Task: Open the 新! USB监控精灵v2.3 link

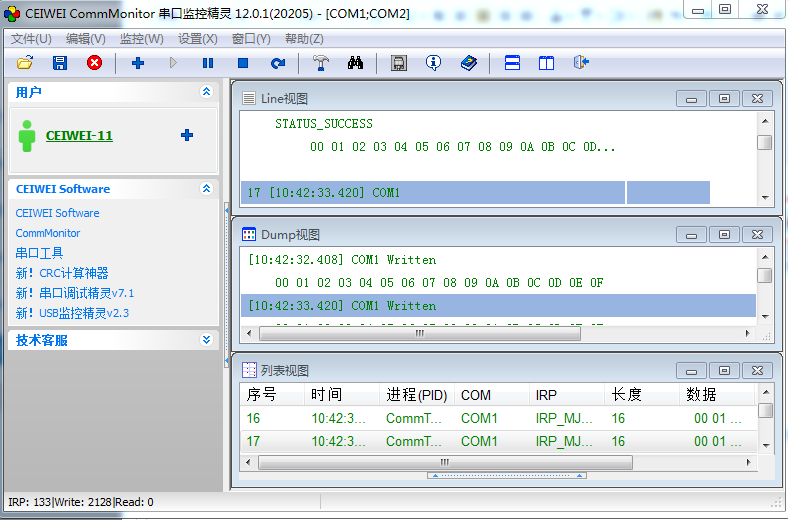Action: [x=72, y=313]
